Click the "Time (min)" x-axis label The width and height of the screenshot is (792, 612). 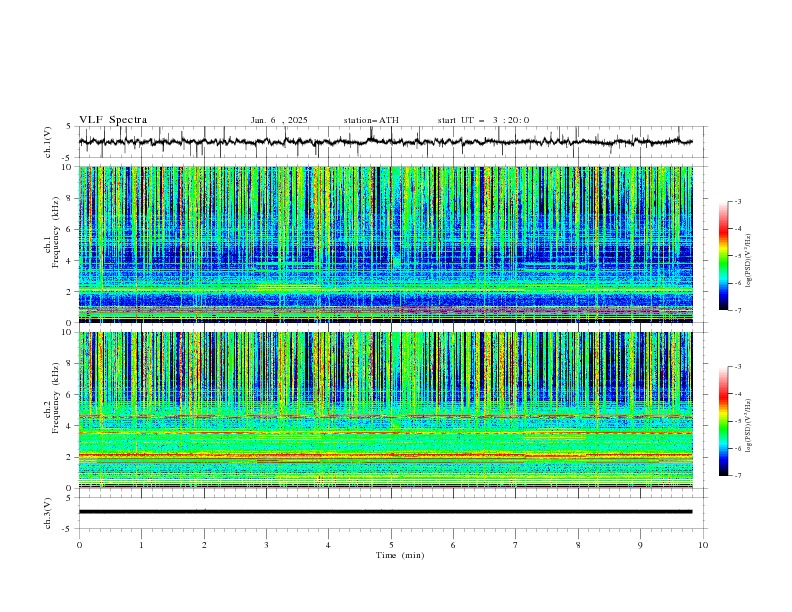tap(400, 555)
